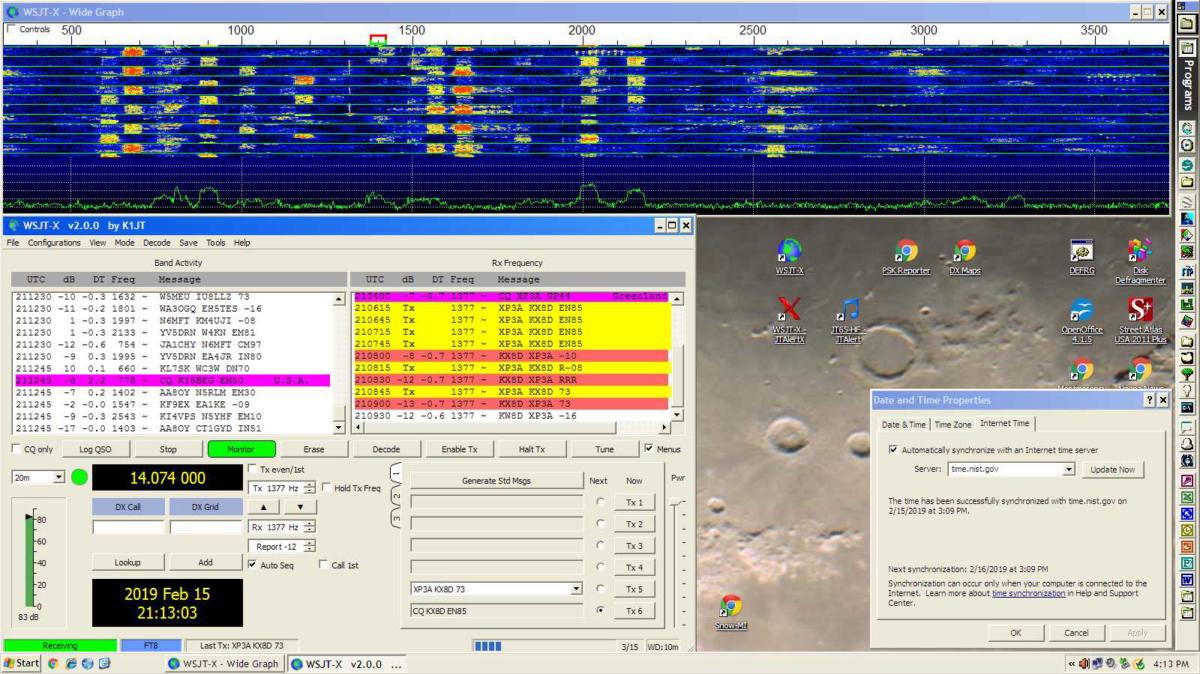Switch to the Time Zone tab
The image size is (1200, 674).
click(x=954, y=424)
